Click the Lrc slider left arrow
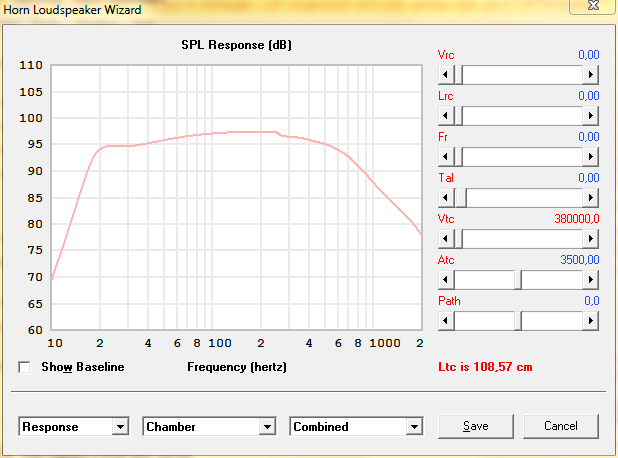The image size is (618, 458). click(446, 116)
